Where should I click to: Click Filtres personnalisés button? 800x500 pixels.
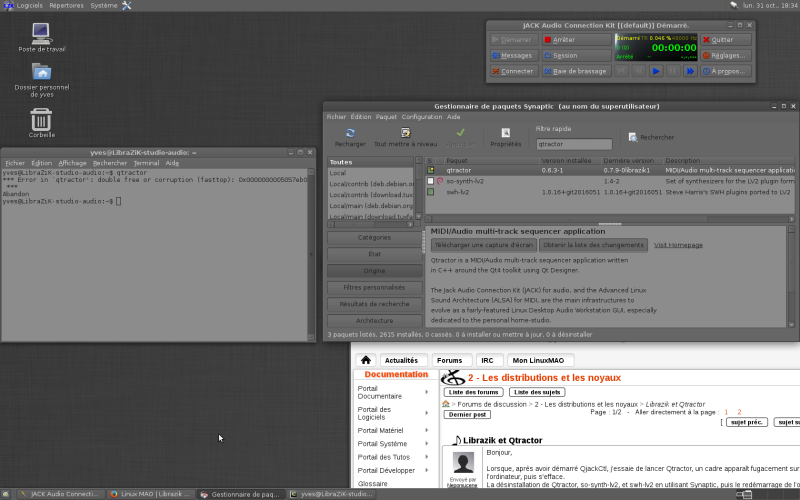pyautogui.click(x=374, y=288)
